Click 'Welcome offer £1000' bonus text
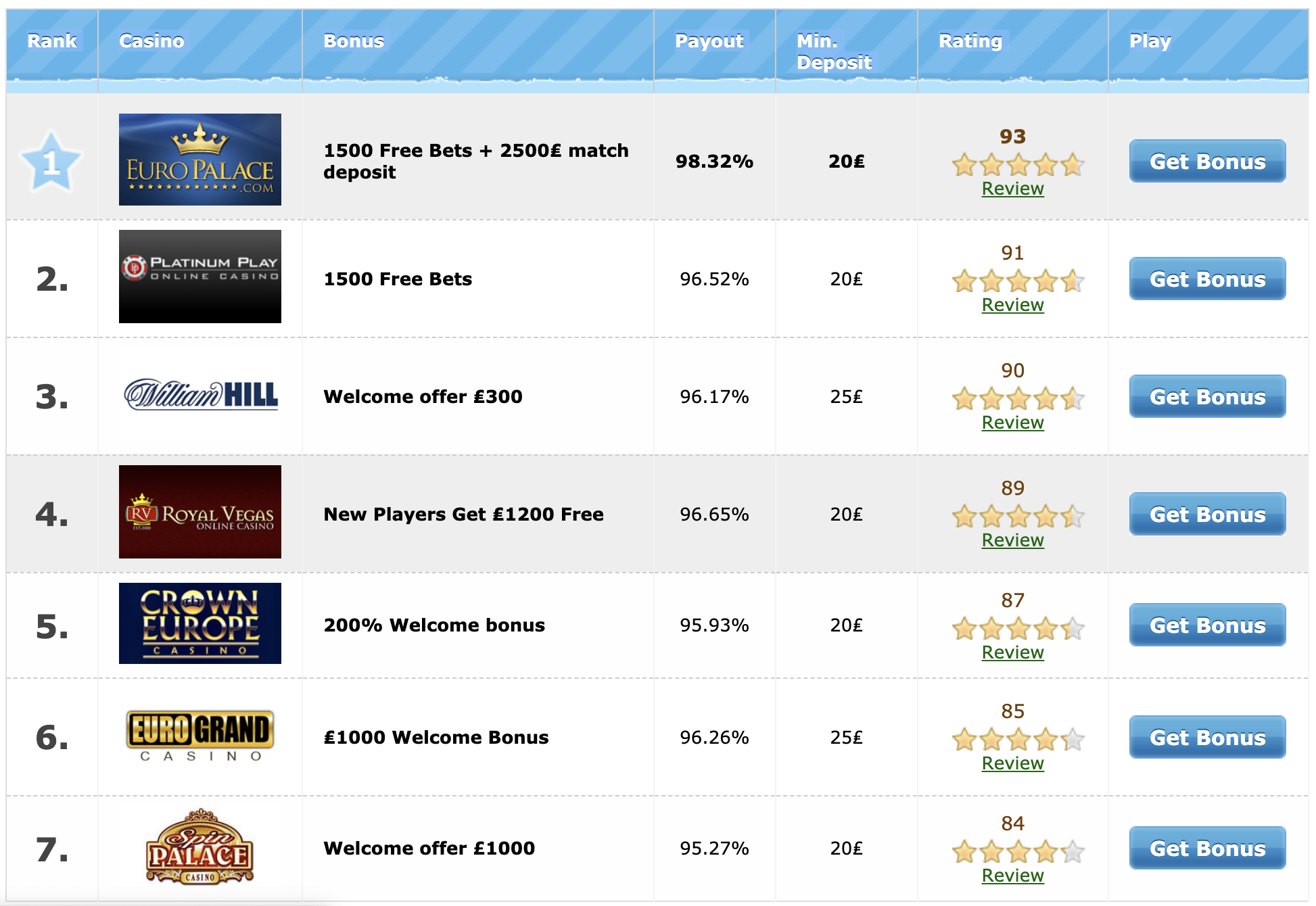Image resolution: width=1316 pixels, height=906 pixels. pos(429,848)
